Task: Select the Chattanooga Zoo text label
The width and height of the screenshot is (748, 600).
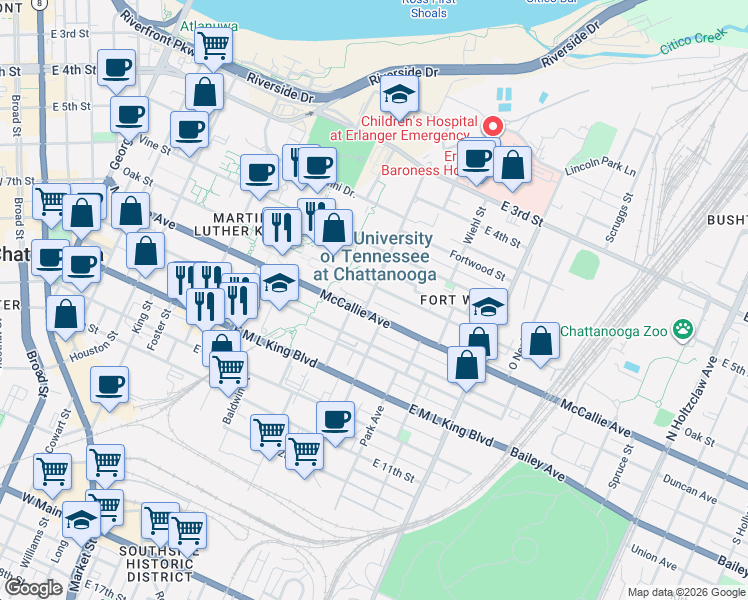Action: coord(613,331)
